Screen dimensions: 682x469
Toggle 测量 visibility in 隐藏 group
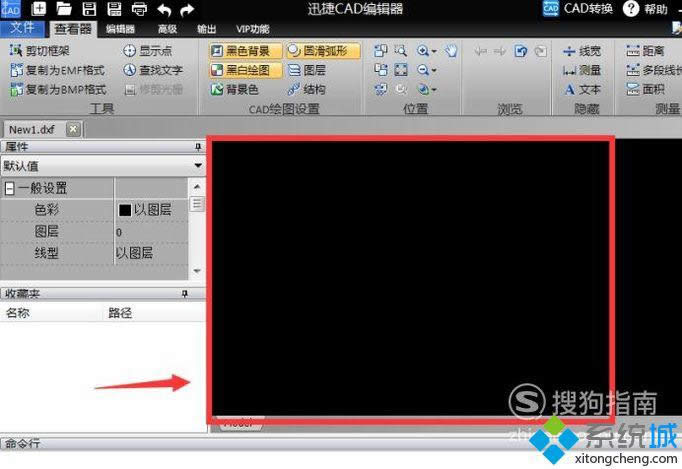pos(582,70)
